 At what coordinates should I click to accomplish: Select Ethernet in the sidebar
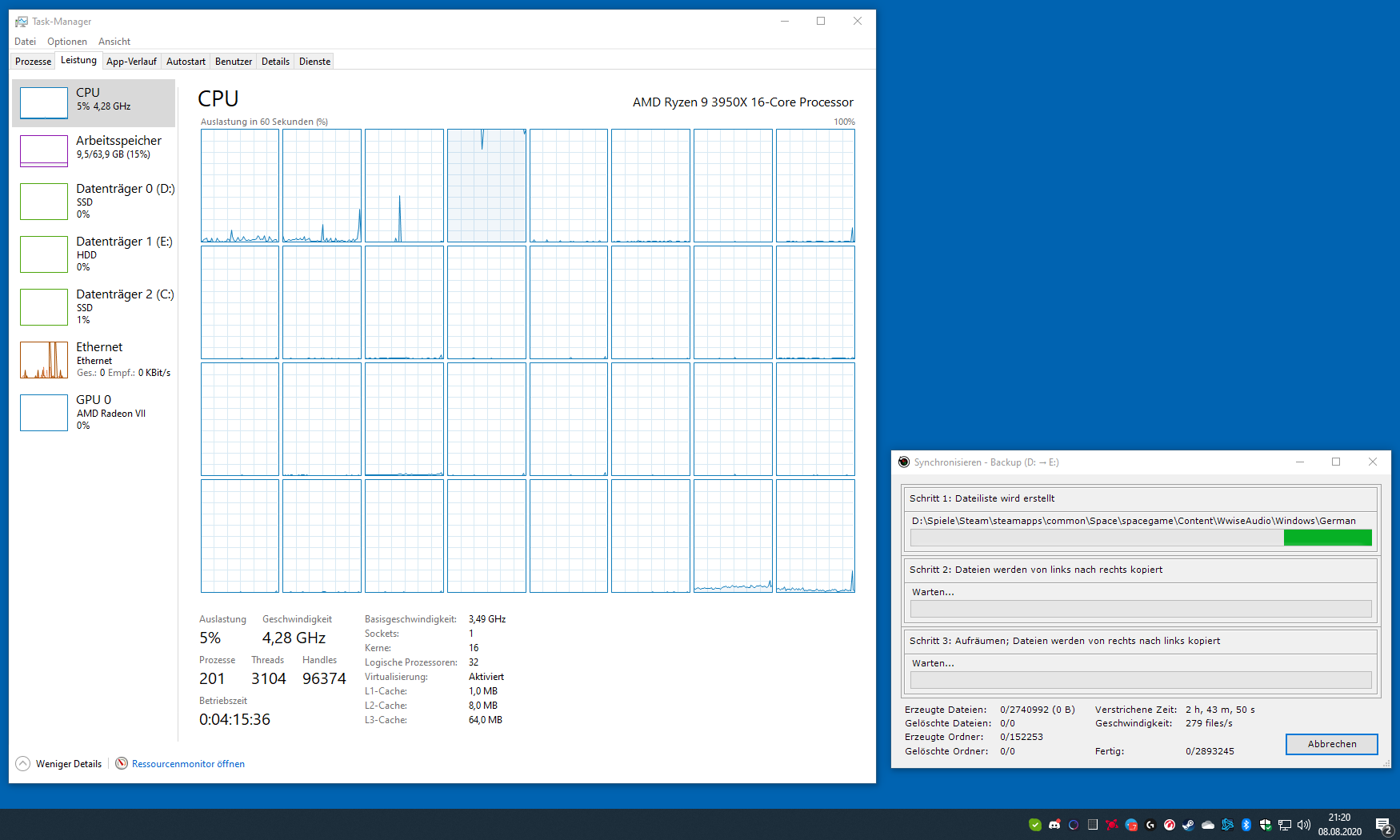coord(94,358)
